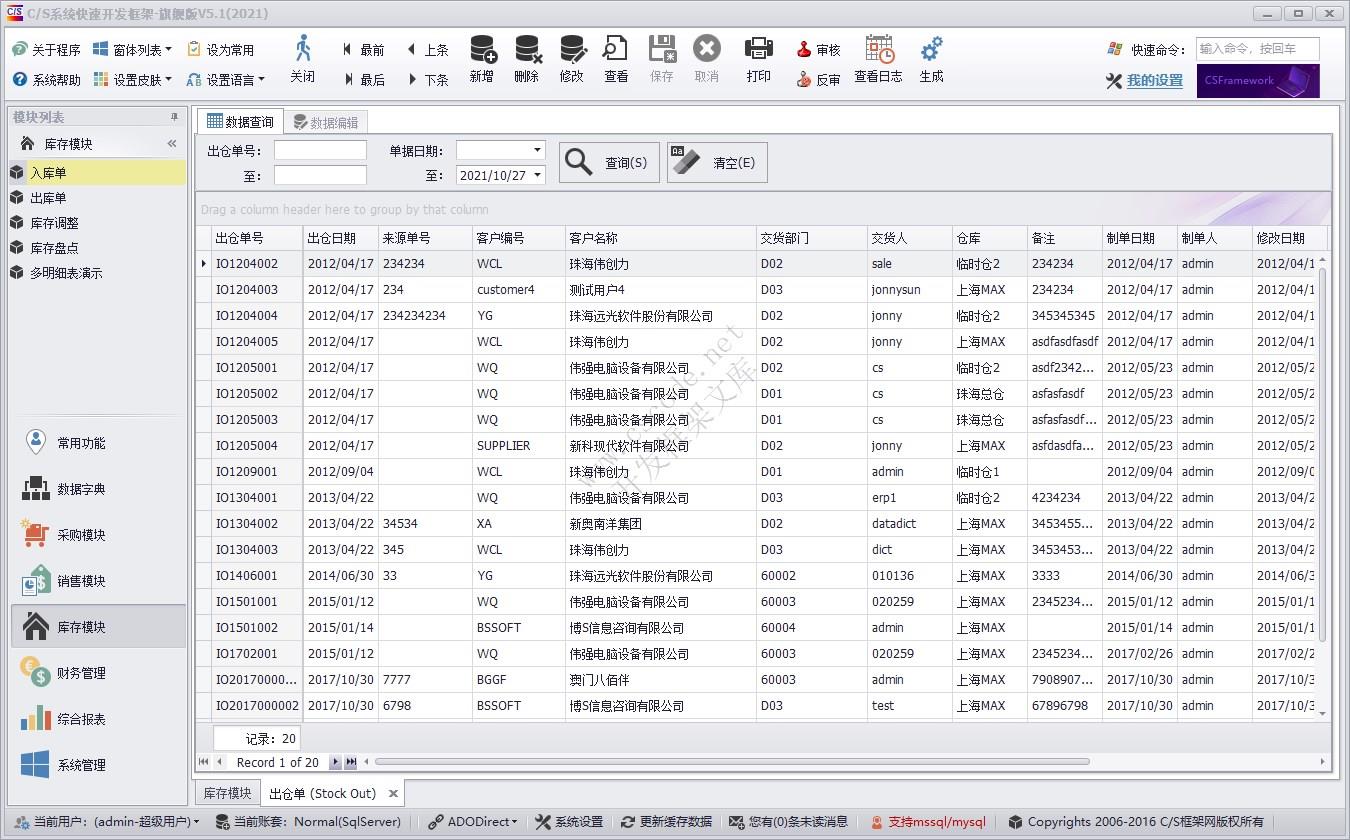Open the 修改 (Modify) tool
Viewport: 1350px width, 840px height.
point(572,60)
